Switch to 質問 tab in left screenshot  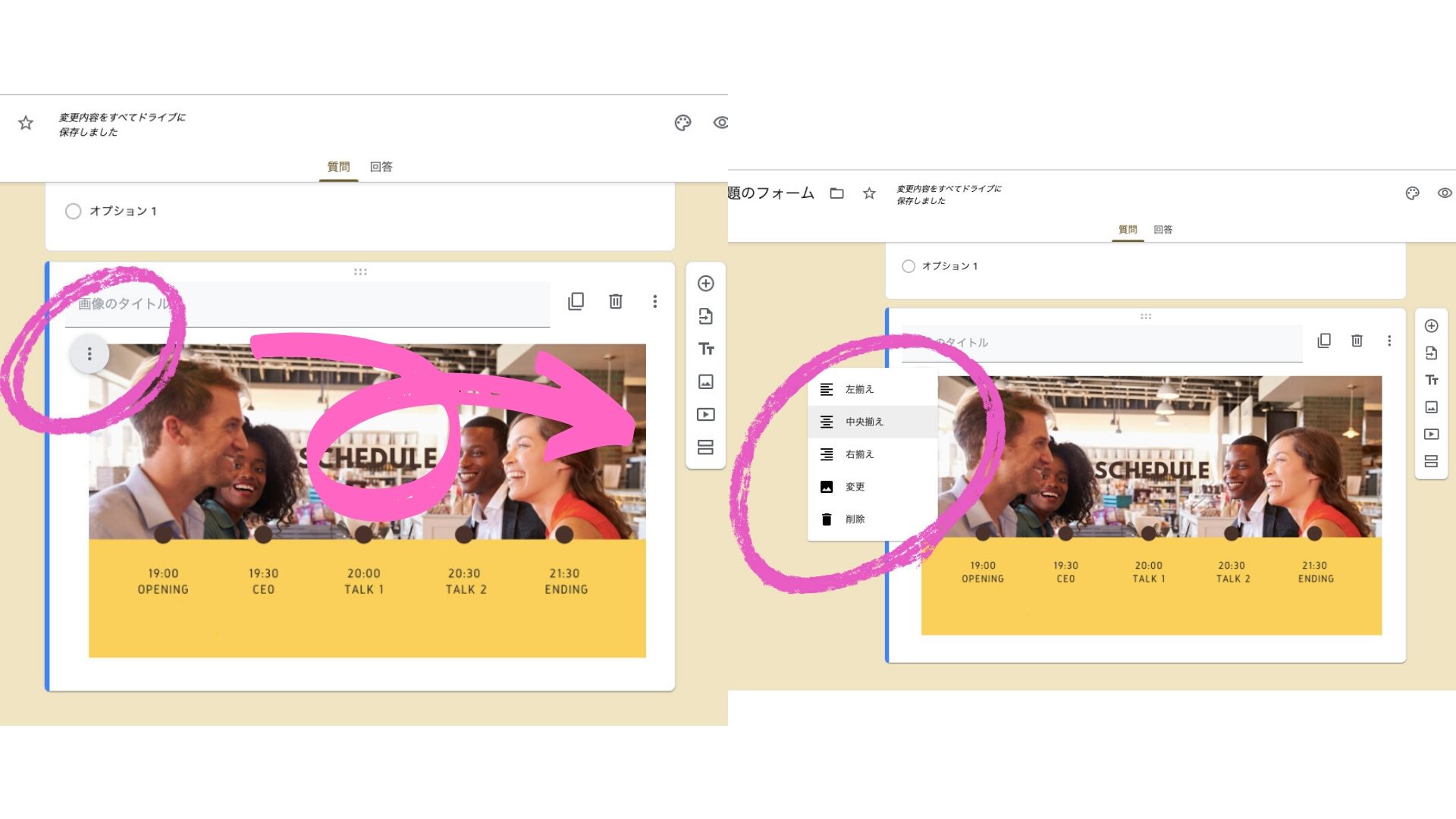click(x=338, y=167)
